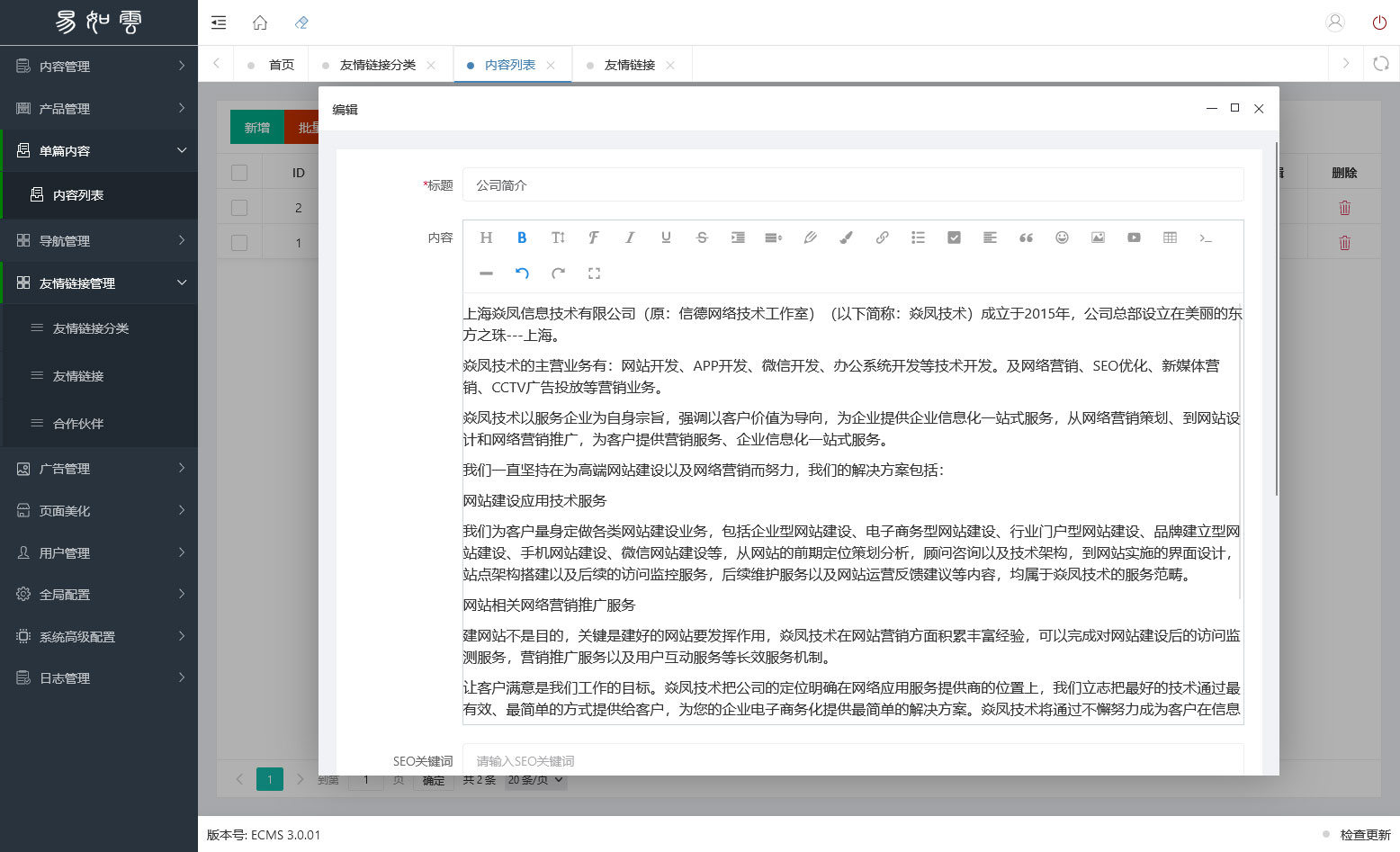Collapse 单篇内容 sidebar menu
Screen dimensions: 1400x852
(99, 151)
